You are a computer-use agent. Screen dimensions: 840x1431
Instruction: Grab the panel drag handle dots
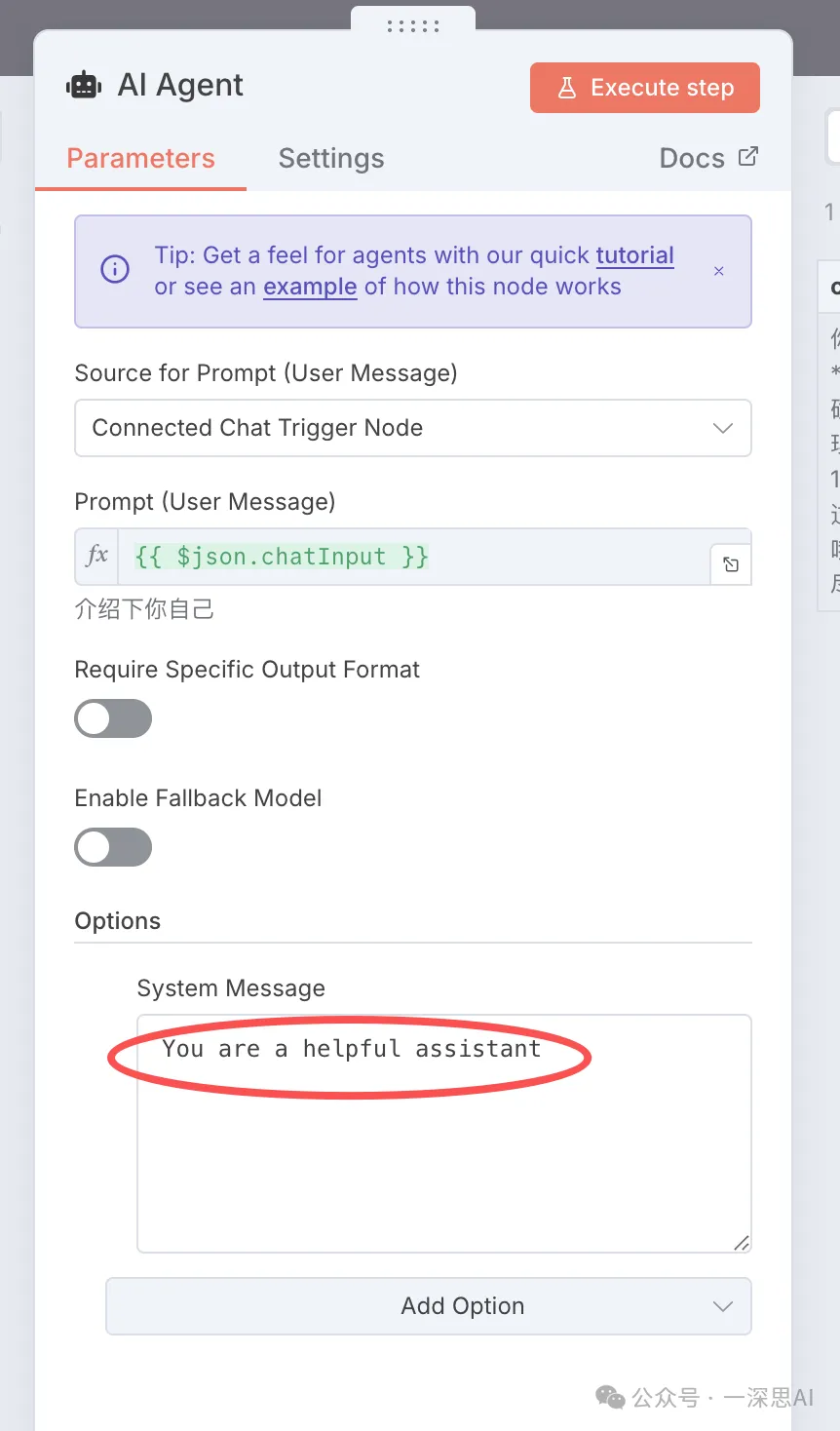pyautogui.click(x=413, y=26)
